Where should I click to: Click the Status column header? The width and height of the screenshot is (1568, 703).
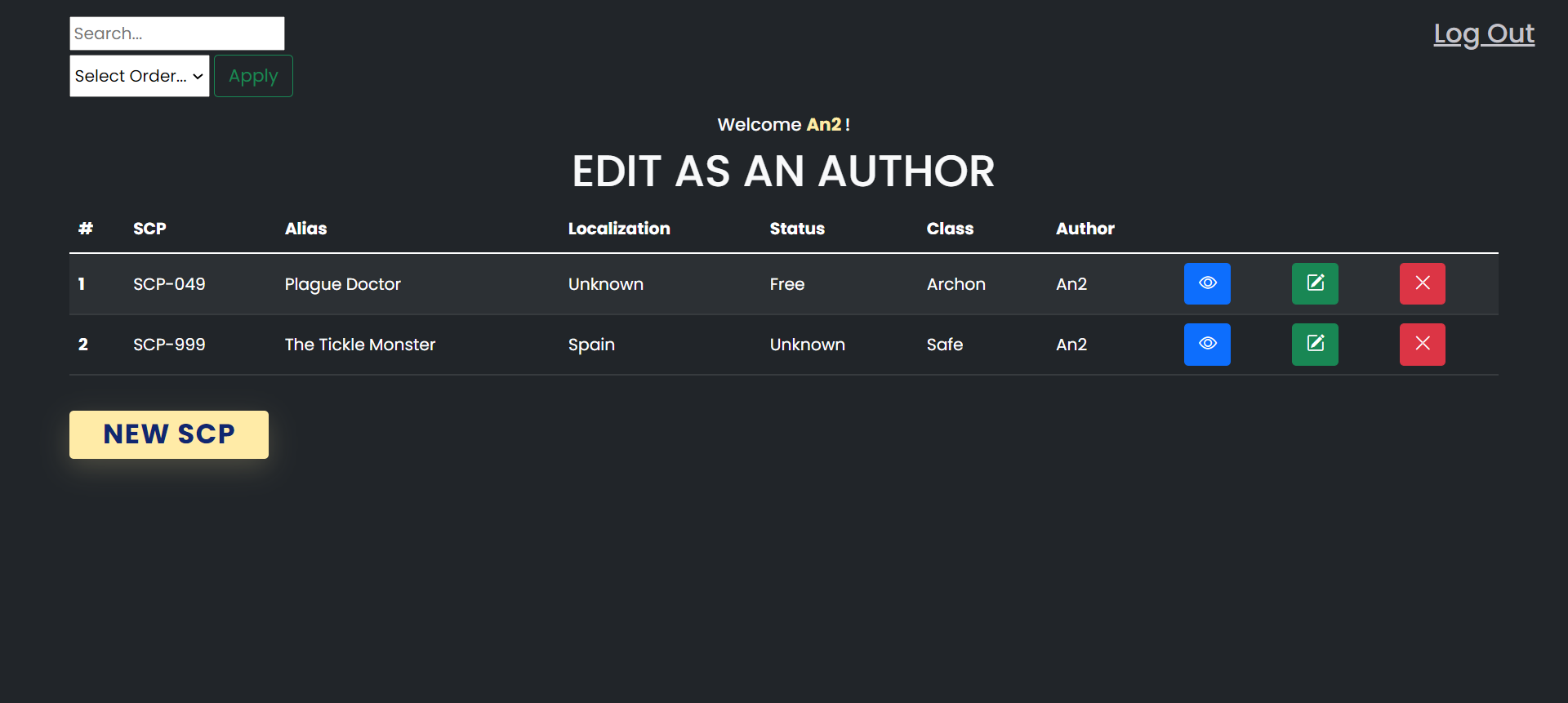click(x=797, y=229)
